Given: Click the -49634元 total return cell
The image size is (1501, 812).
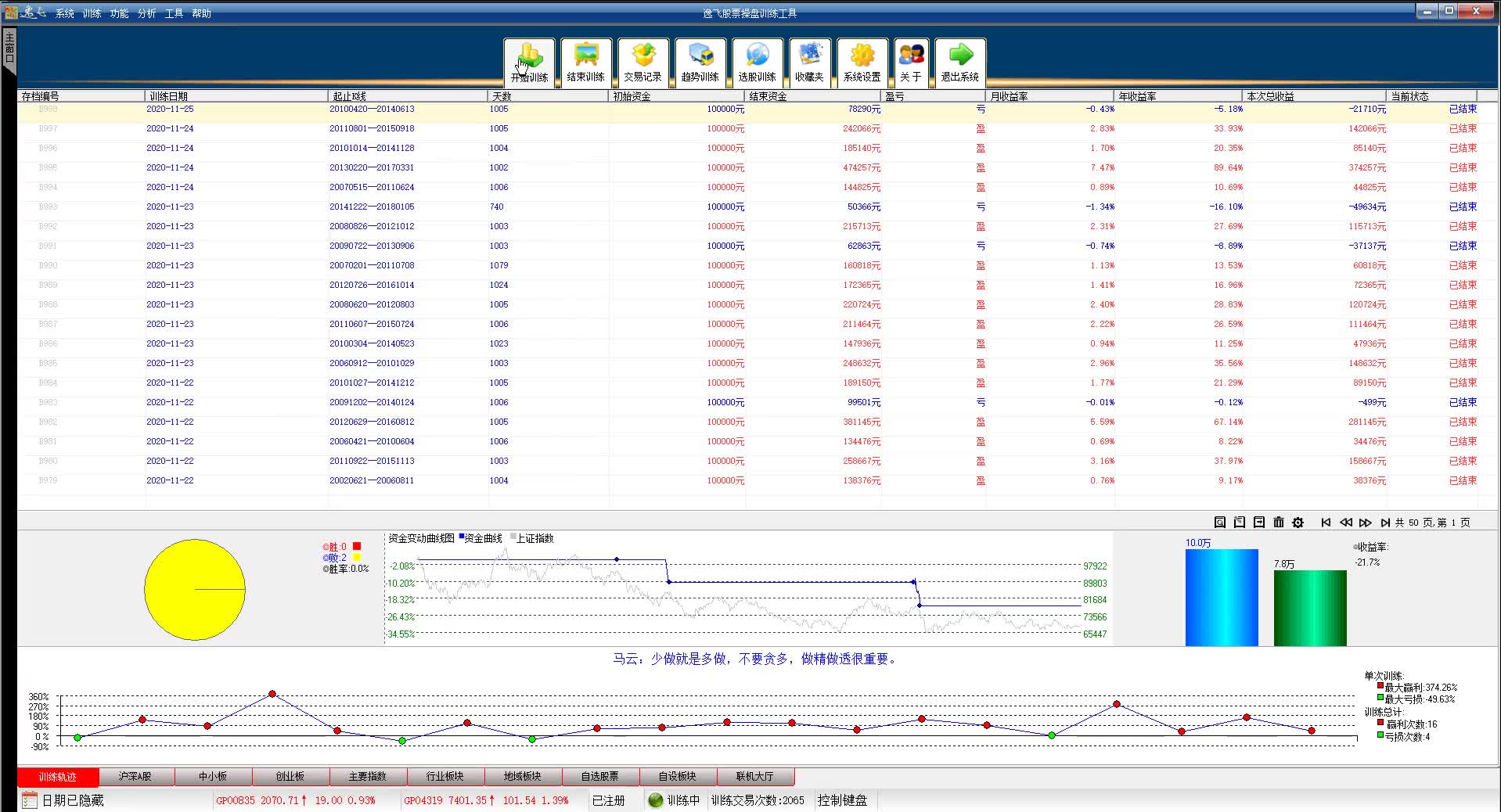Looking at the screenshot, I should click(1366, 207).
